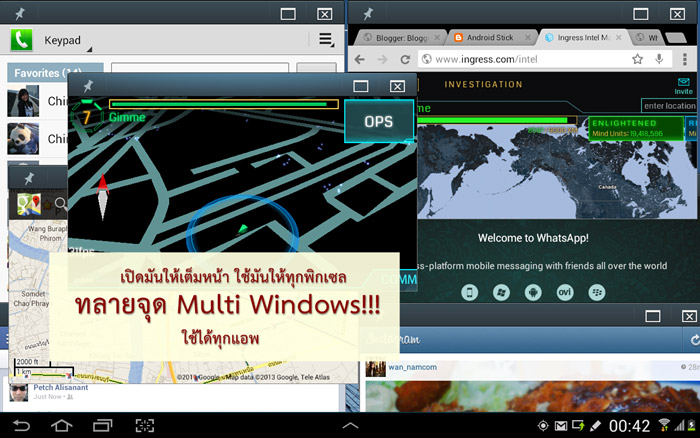
Task: Tap the green phone icon in Keypad window
Action: pos(21,40)
